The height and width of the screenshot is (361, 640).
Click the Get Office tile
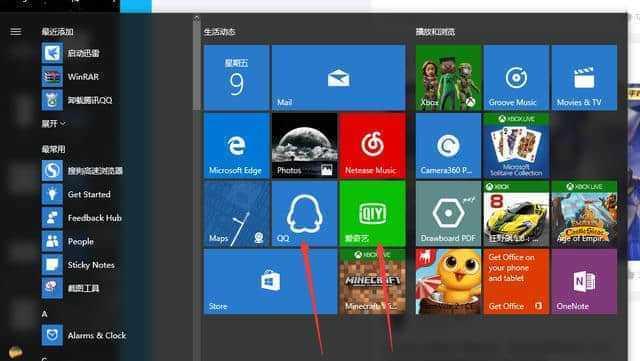(x=516, y=282)
